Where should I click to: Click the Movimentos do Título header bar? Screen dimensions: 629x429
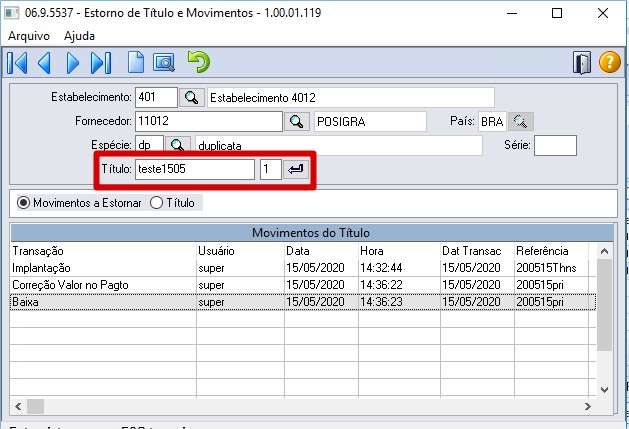312,233
